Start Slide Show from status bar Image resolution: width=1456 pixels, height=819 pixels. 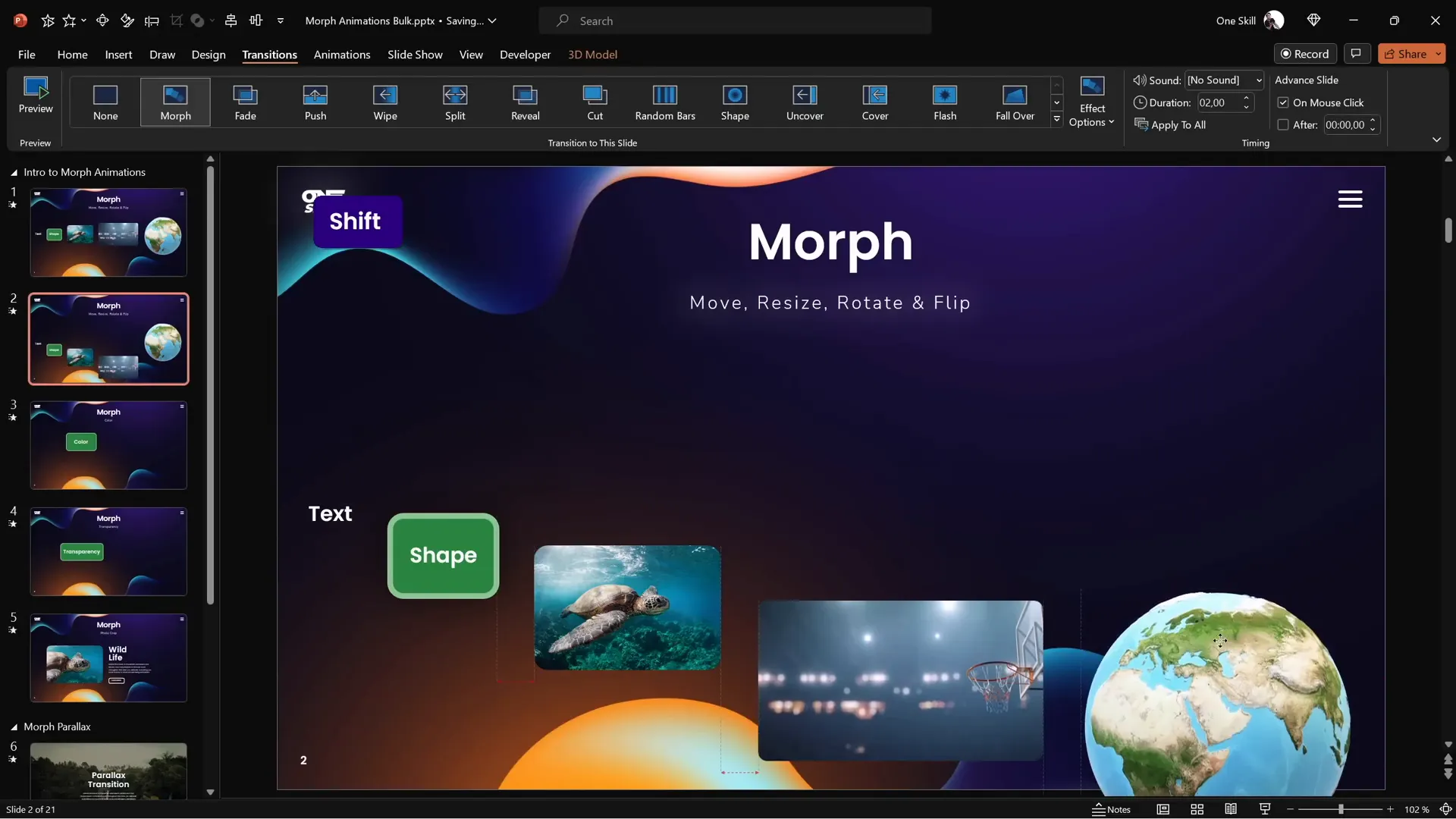(x=1265, y=809)
